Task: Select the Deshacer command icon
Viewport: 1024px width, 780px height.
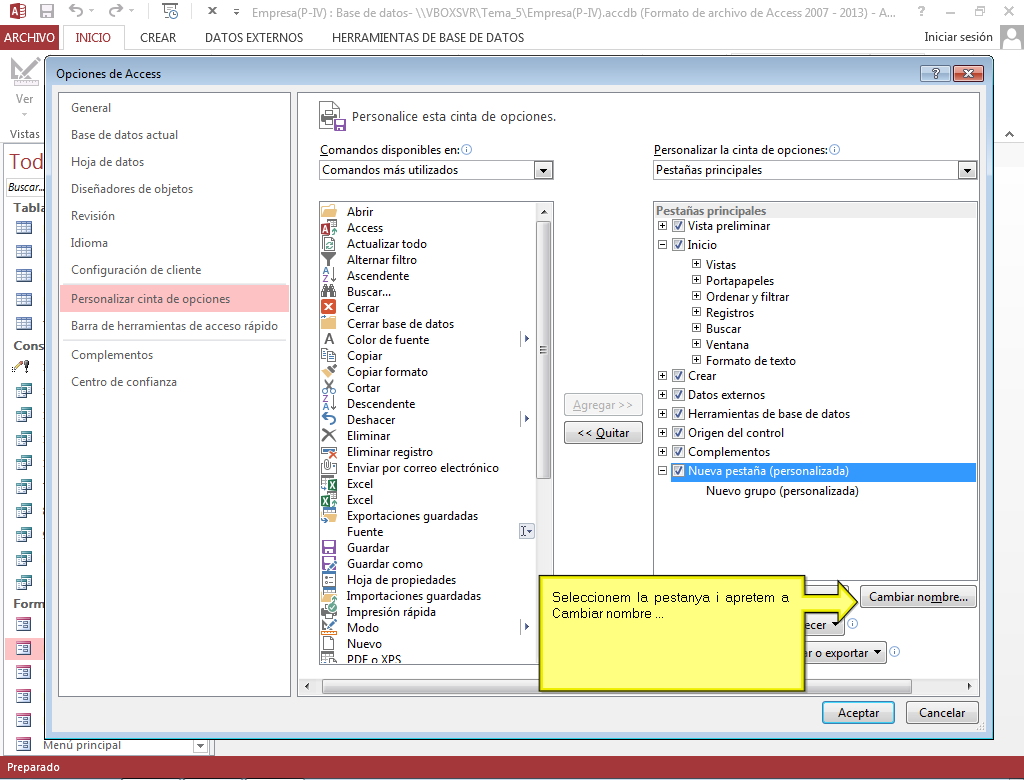Action: pos(329,420)
